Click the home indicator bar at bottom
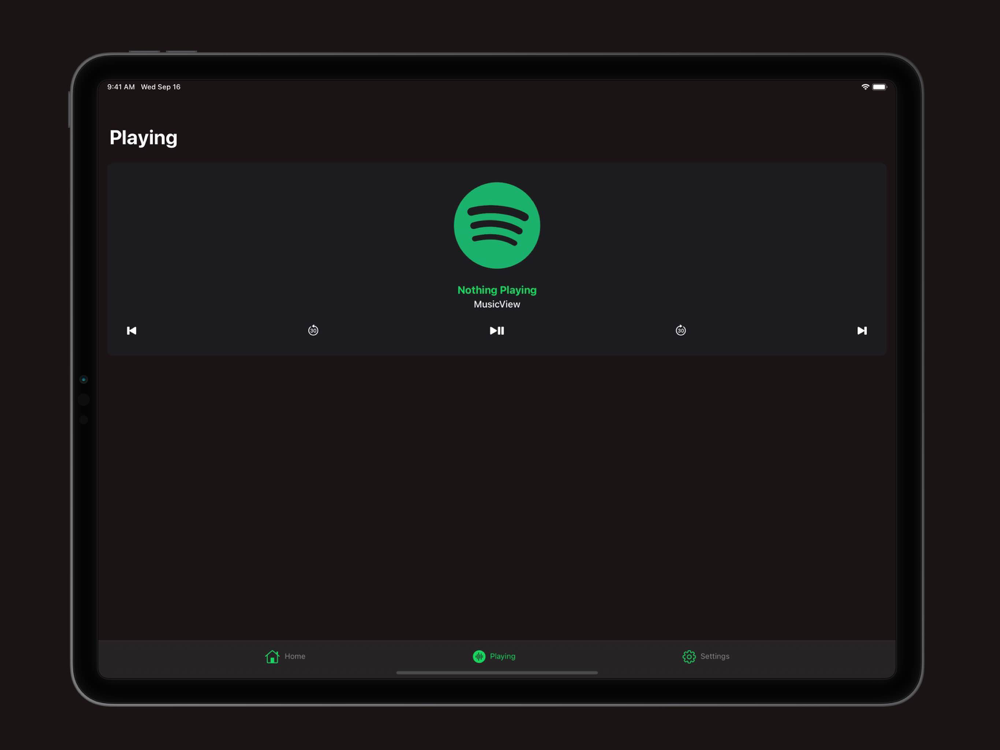Screen dimensions: 1000x750 pos(497,672)
